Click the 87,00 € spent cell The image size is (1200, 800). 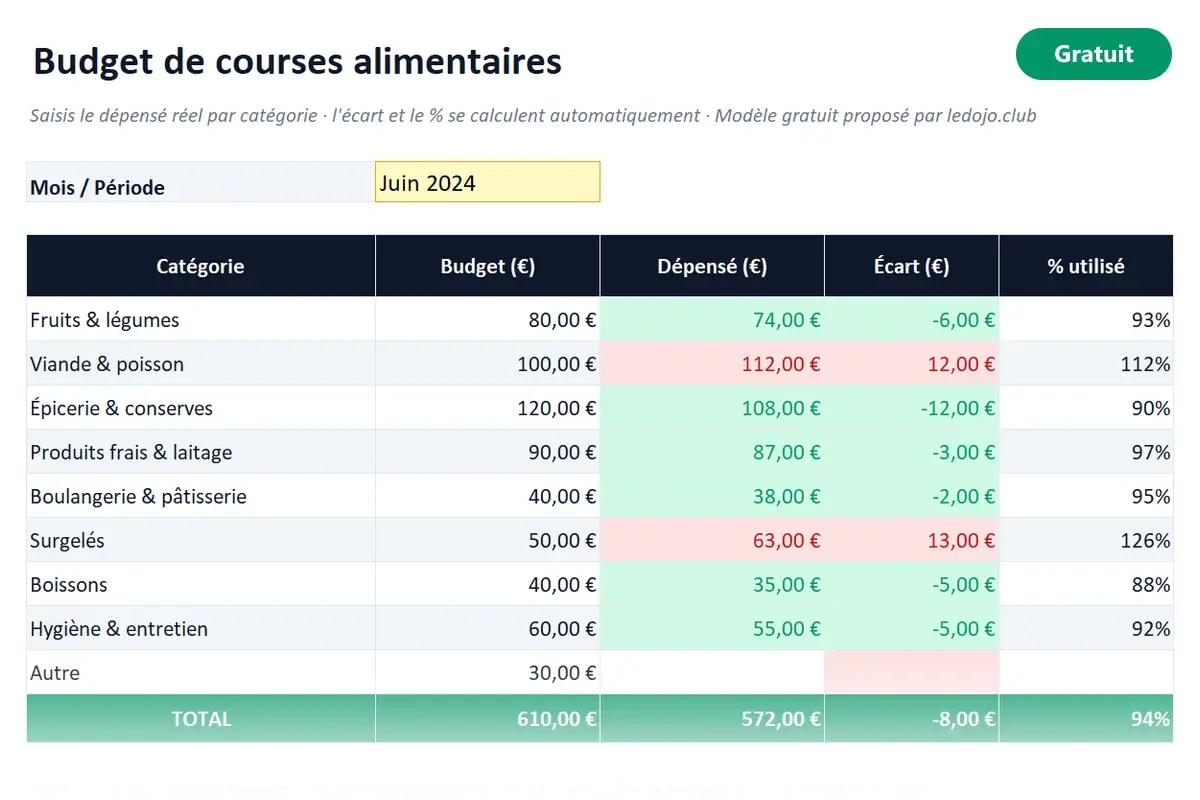(x=712, y=452)
